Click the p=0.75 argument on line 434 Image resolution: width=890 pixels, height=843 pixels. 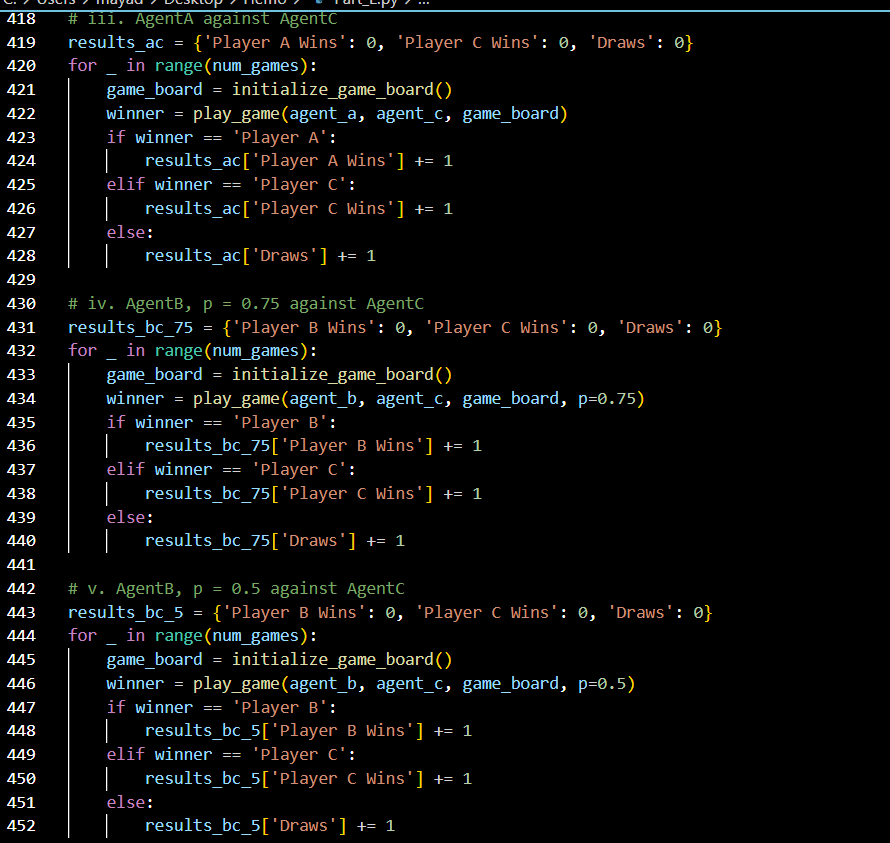point(604,398)
